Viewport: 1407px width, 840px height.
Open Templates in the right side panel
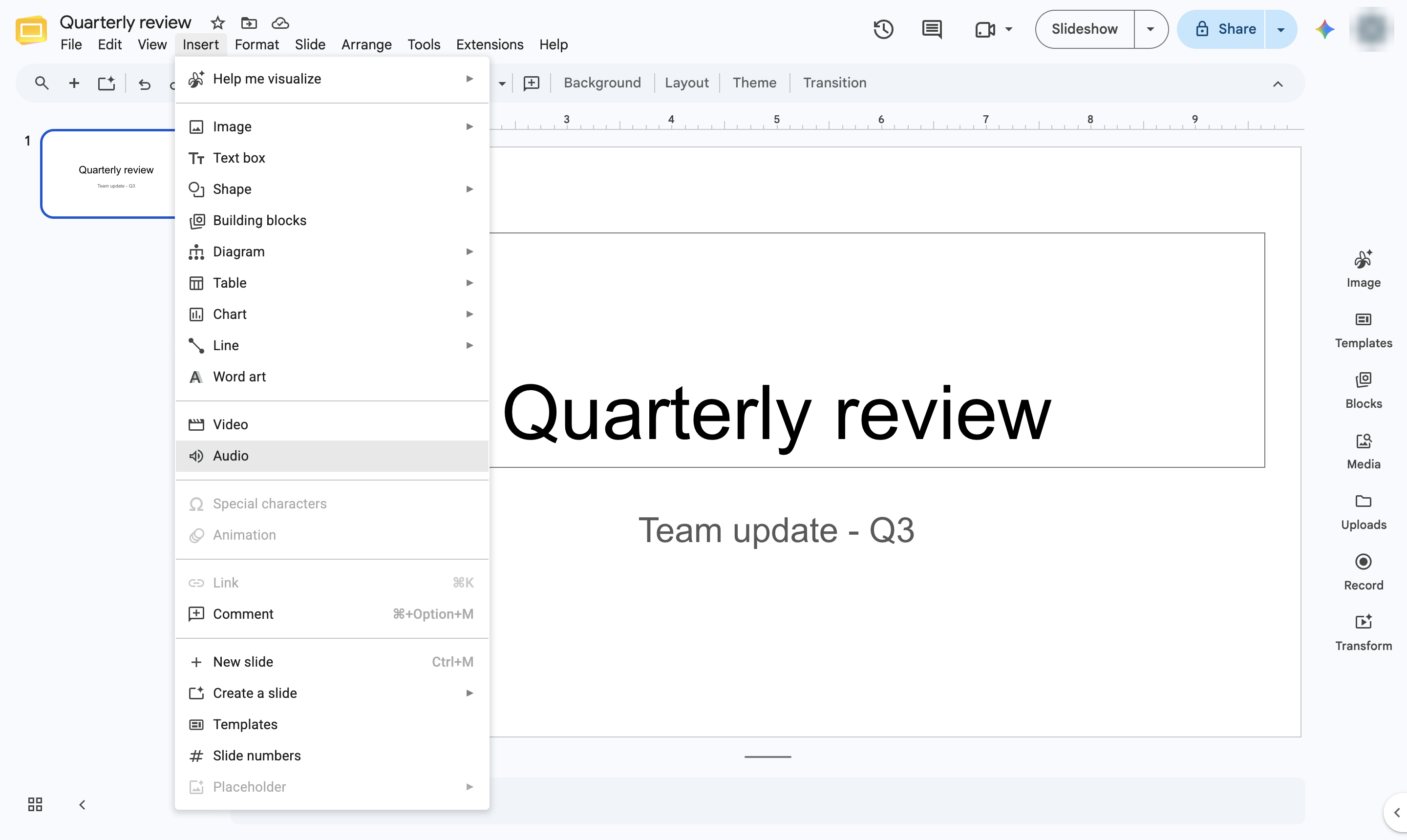1364,330
